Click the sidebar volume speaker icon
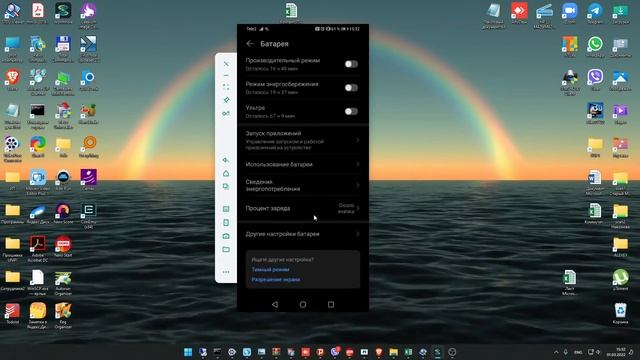The height and width of the screenshot is (360, 640). click(x=226, y=160)
